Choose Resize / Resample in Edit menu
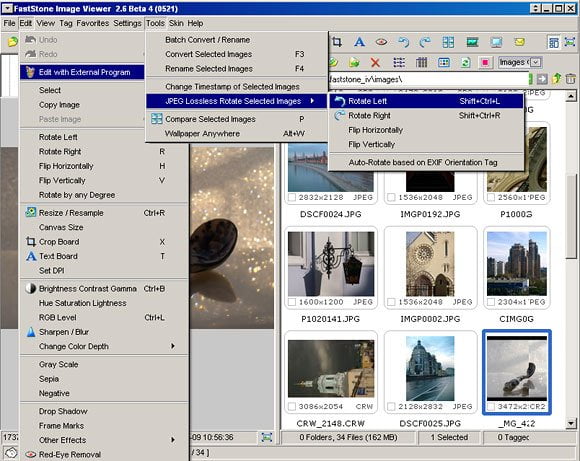The height and width of the screenshot is (461, 580). (x=104, y=213)
